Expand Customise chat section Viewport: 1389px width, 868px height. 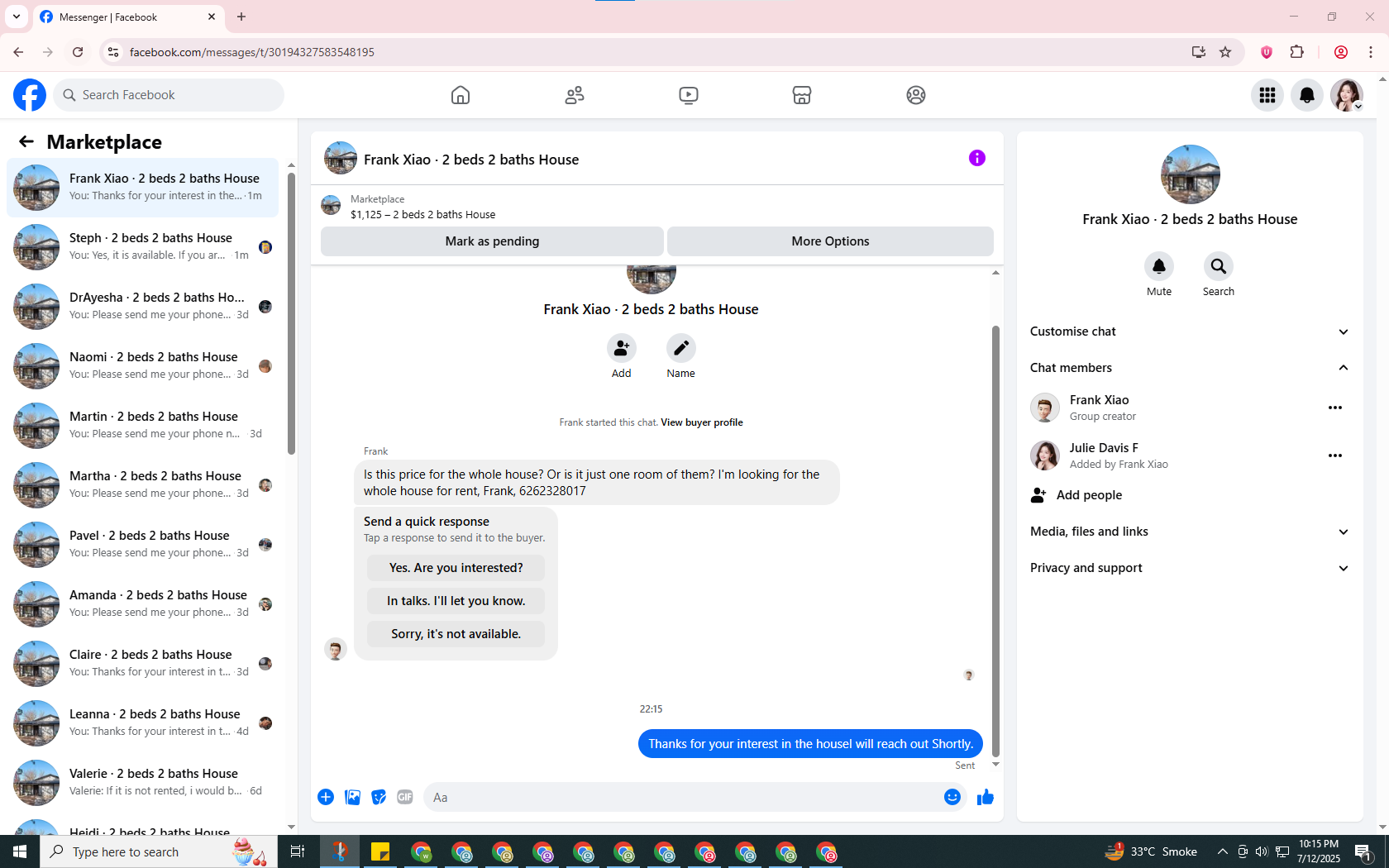(1190, 331)
